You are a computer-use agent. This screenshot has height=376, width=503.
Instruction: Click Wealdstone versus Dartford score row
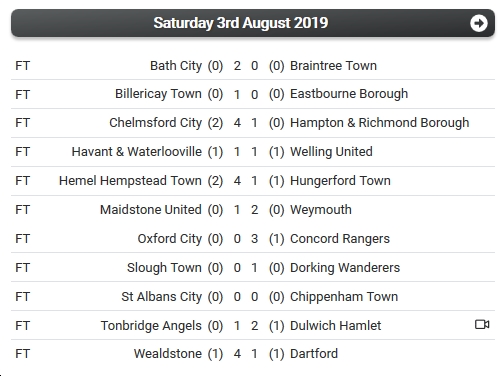(x=253, y=354)
